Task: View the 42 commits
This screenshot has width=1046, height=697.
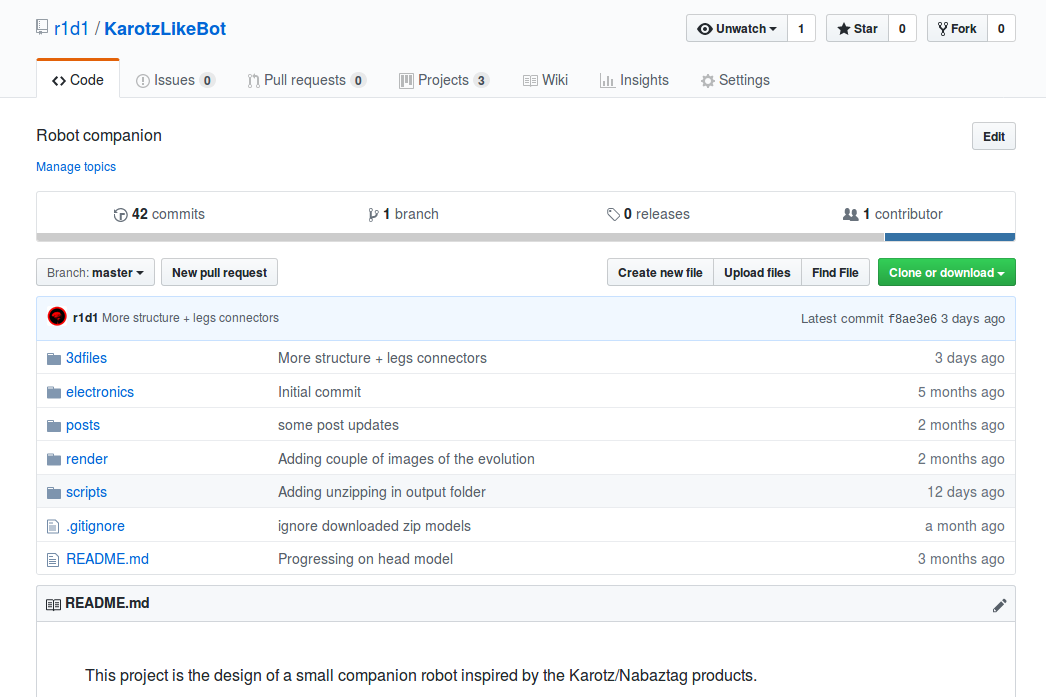Action: pos(159,214)
